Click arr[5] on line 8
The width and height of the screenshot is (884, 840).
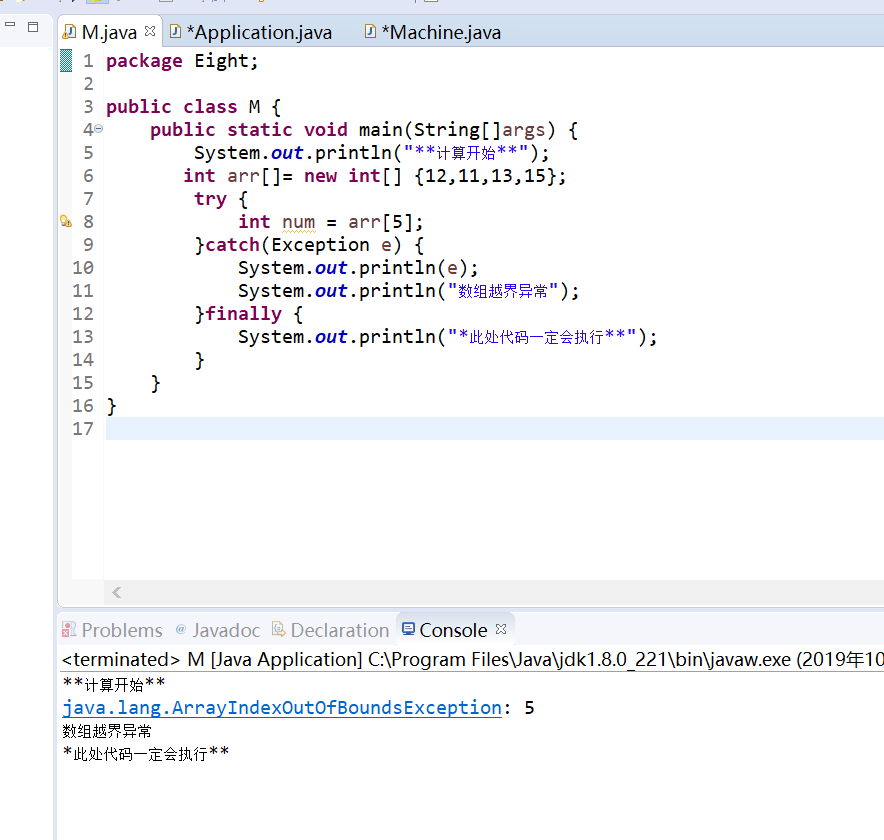[x=381, y=222]
